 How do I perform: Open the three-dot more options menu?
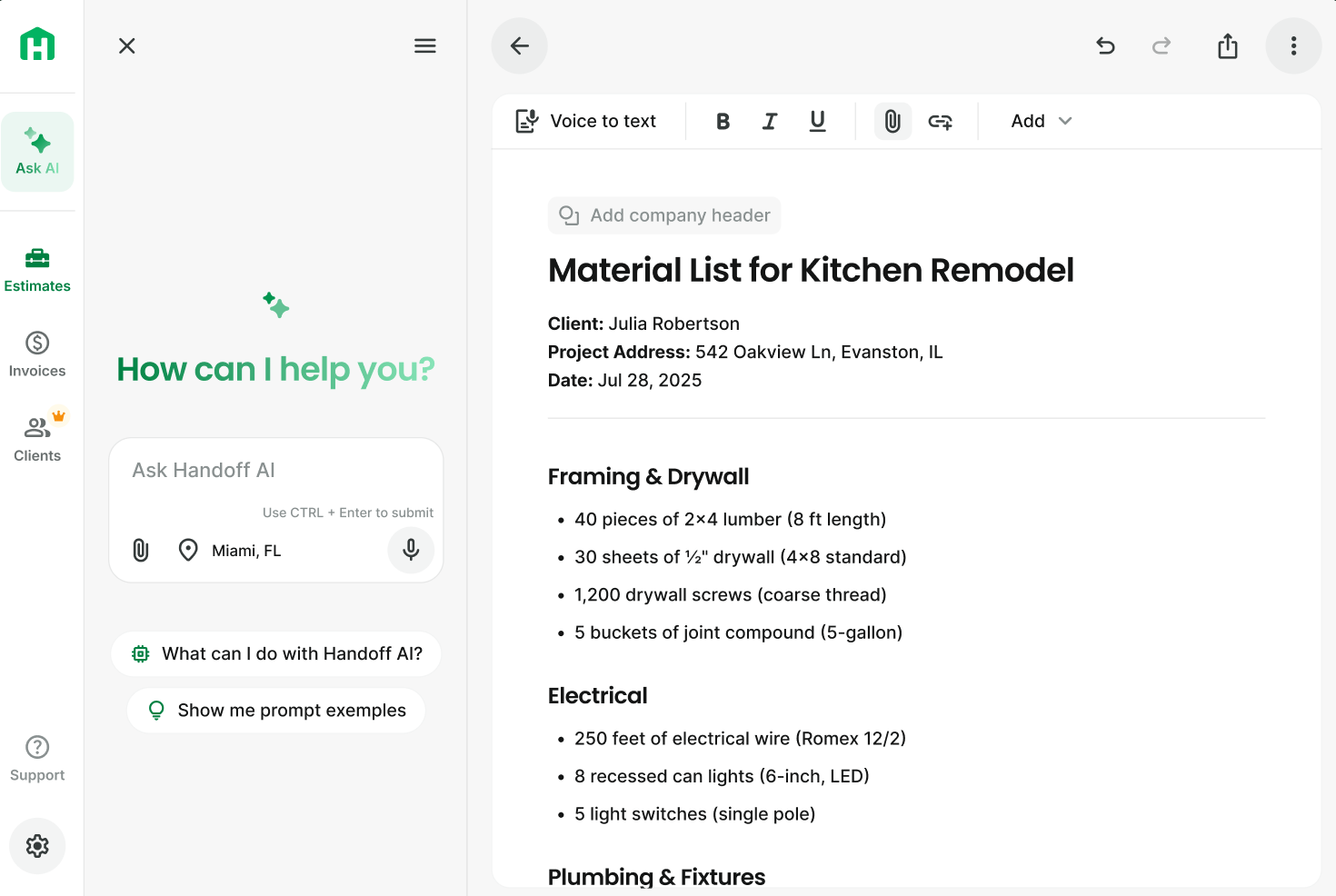click(1294, 45)
